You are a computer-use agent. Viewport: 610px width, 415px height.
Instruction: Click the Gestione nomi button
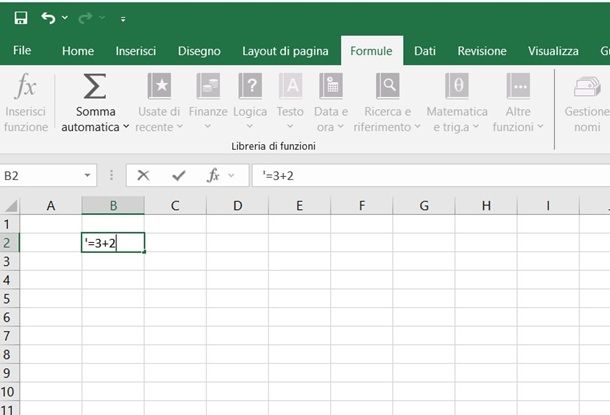tap(586, 104)
